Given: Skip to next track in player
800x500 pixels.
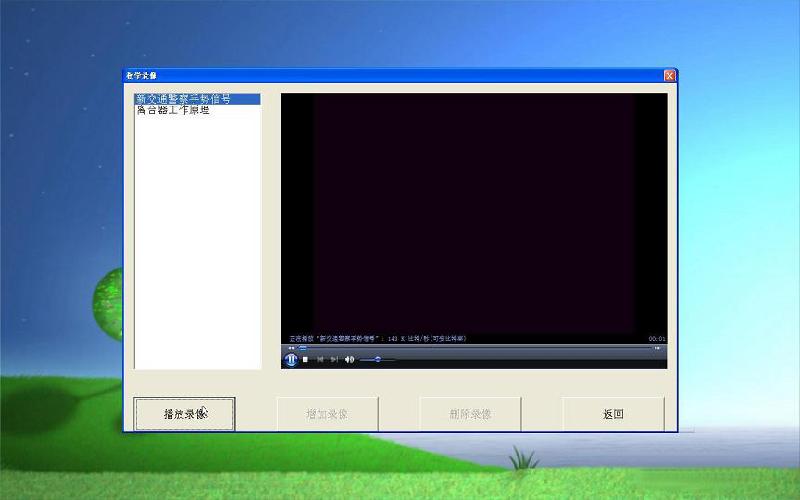Looking at the screenshot, I should [334, 359].
